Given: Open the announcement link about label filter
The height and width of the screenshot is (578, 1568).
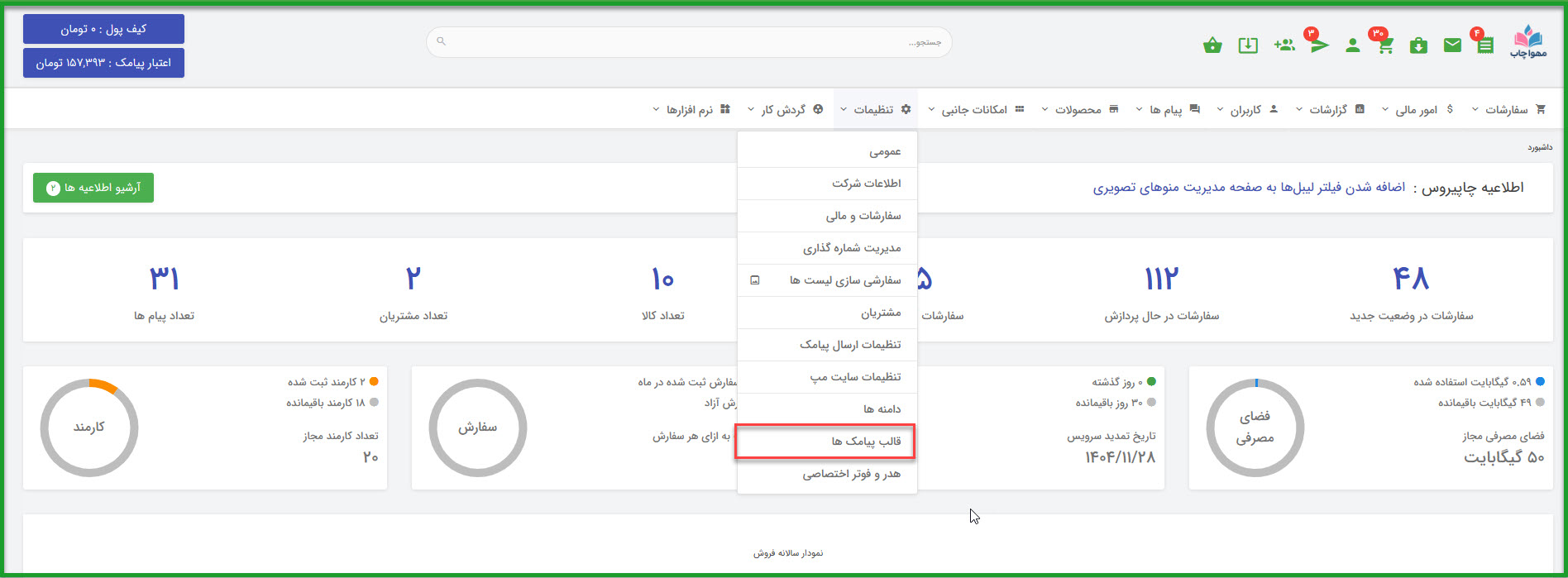Looking at the screenshot, I should click(1249, 188).
